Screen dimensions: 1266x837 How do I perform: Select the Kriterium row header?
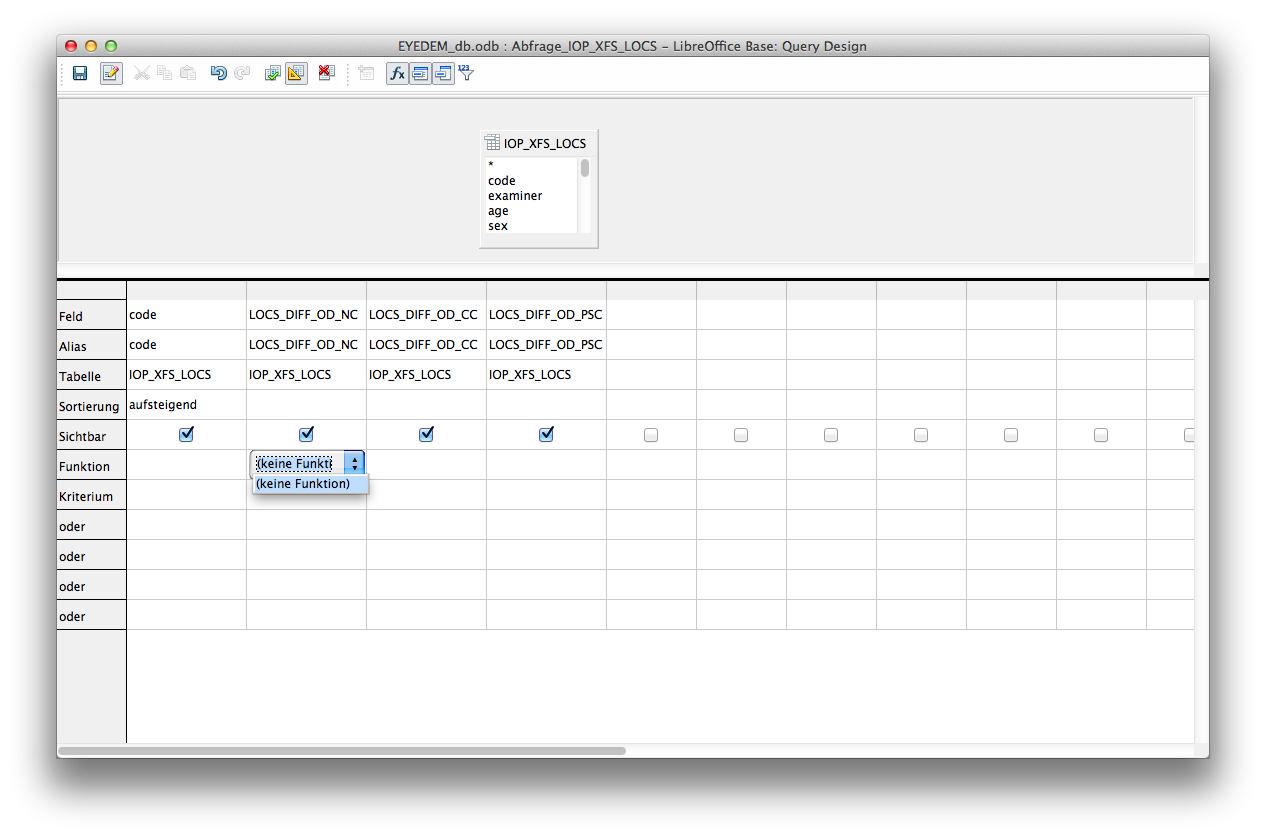click(91, 495)
